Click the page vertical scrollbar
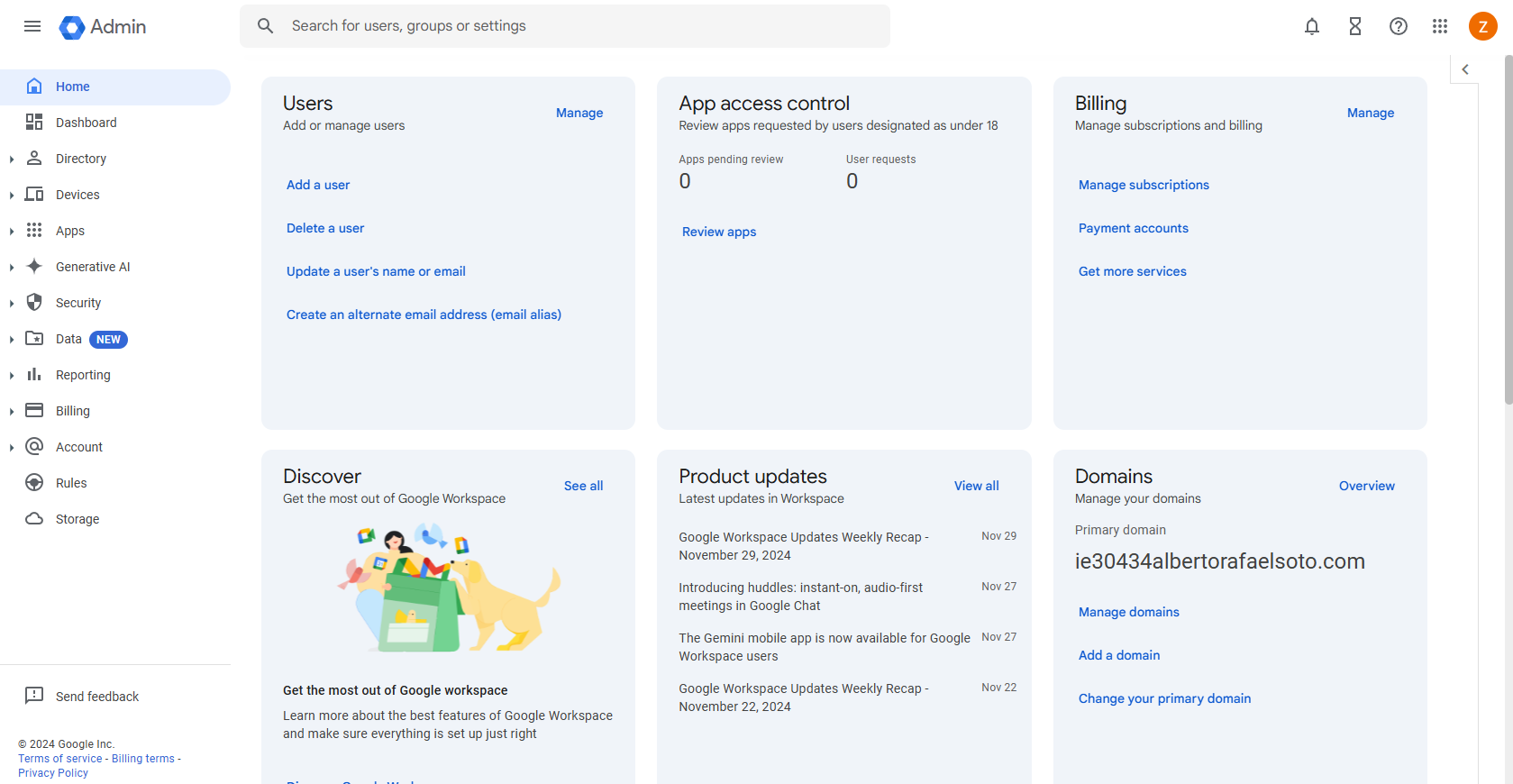Image resolution: width=1513 pixels, height=784 pixels. click(1508, 225)
